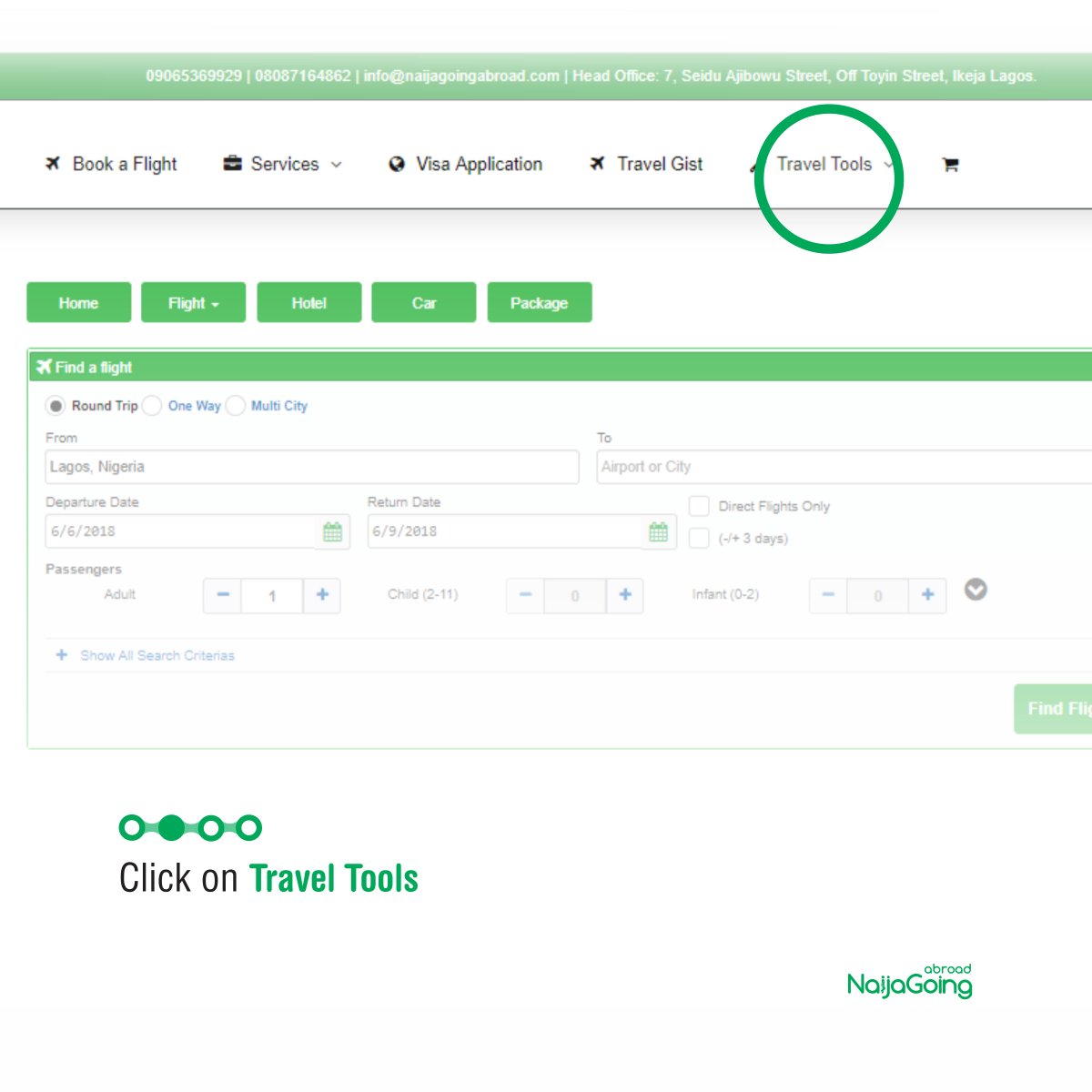Click the calendar icon for Return Date
Screen dimensions: 1092x1092
[x=658, y=531]
